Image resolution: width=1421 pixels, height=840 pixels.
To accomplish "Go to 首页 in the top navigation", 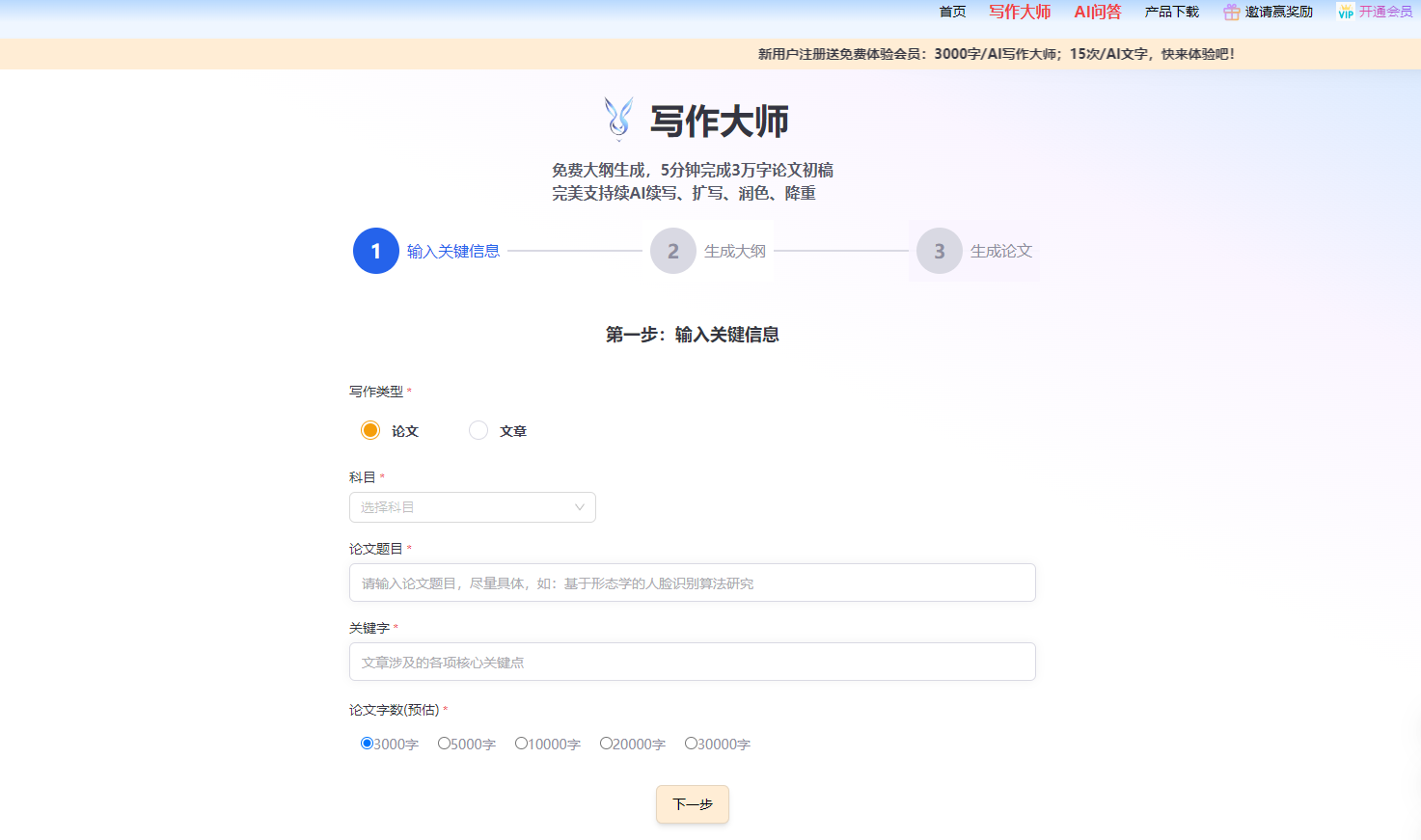I will pos(951,12).
